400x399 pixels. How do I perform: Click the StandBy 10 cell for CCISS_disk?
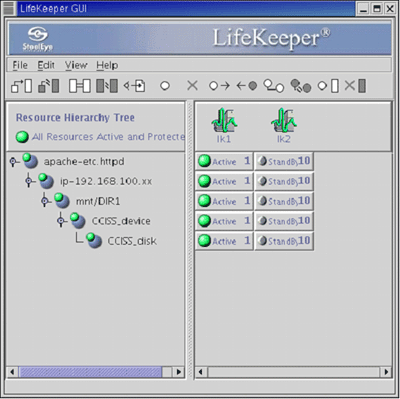click(x=284, y=241)
